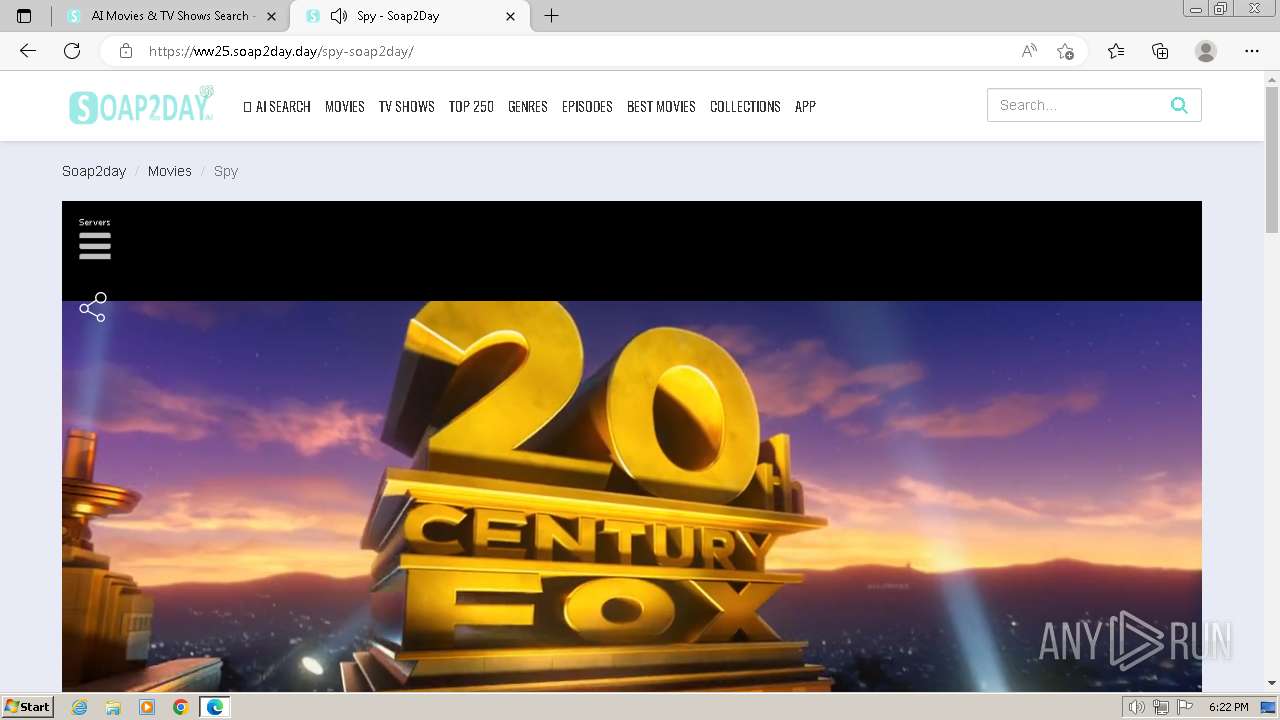Open the Genres menu item
The width and height of the screenshot is (1280, 720).
[x=528, y=106]
